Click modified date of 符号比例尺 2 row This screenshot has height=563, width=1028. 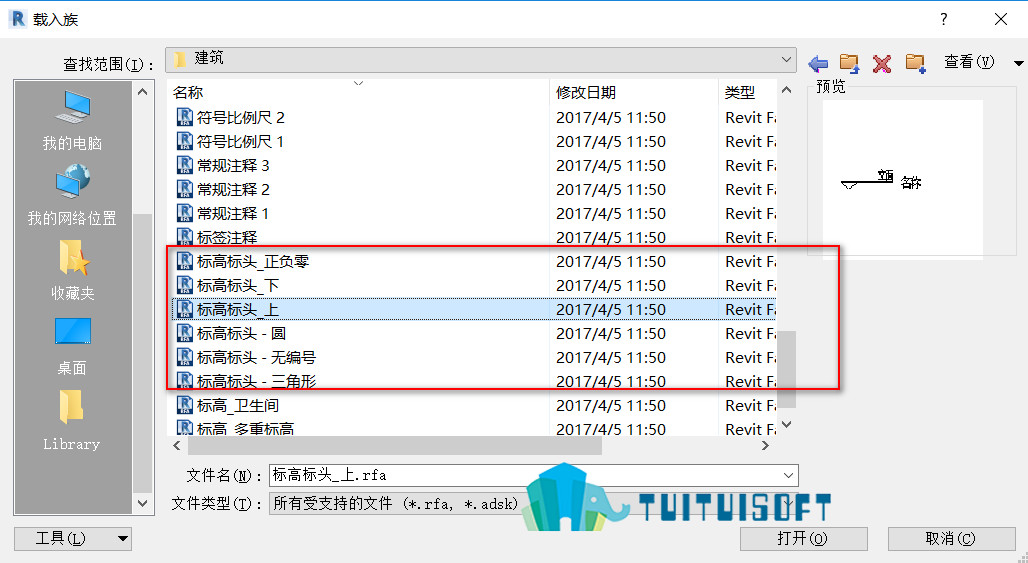pyautogui.click(x=611, y=118)
